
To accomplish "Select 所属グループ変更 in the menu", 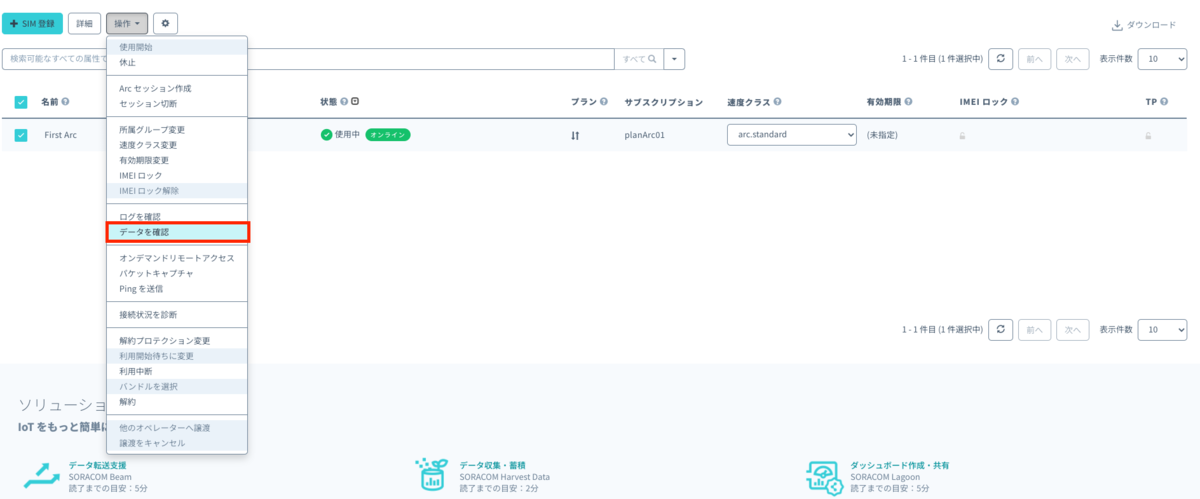I will tap(177, 130).
